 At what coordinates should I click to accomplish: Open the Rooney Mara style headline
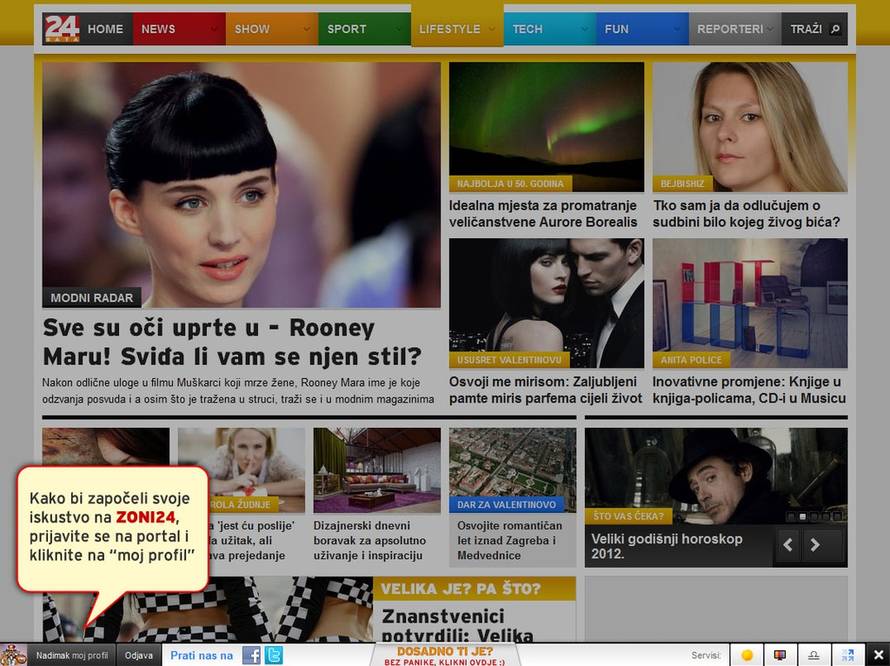[232, 342]
